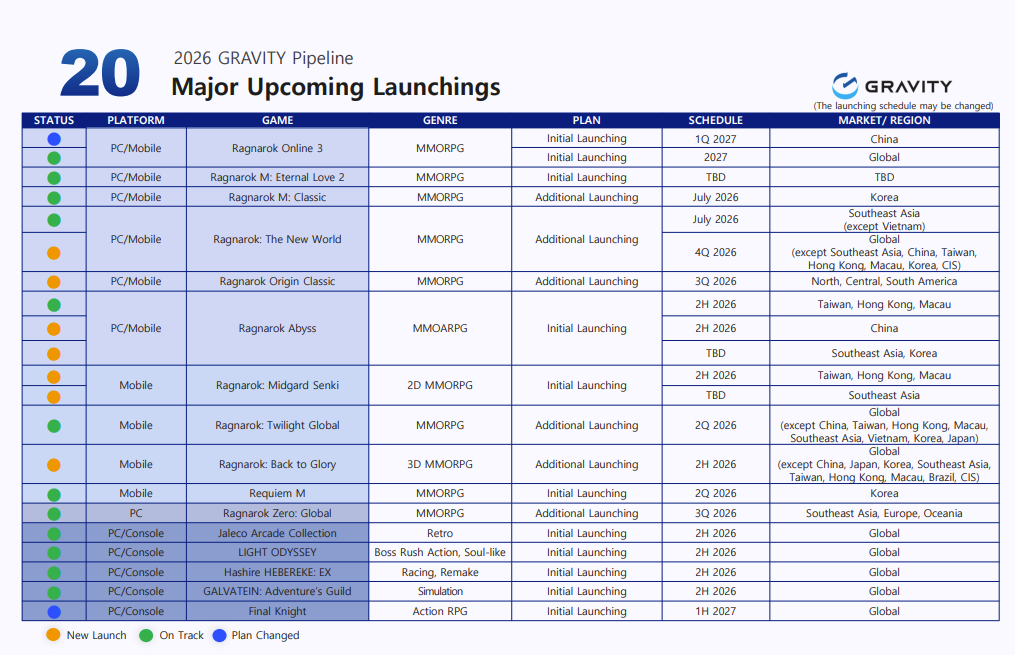1015x655 pixels.
Task: Click green dot for New World July 2026 row
Action: tap(54, 220)
